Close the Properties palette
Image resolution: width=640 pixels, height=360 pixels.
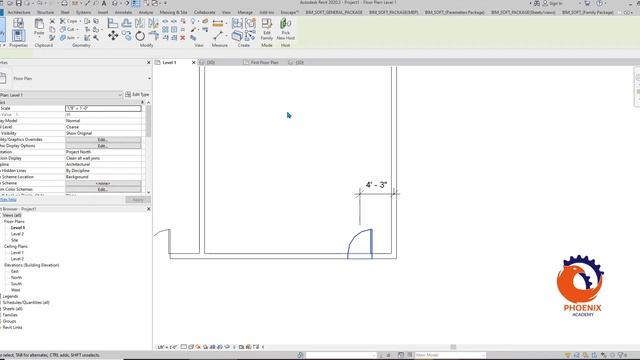149,62
